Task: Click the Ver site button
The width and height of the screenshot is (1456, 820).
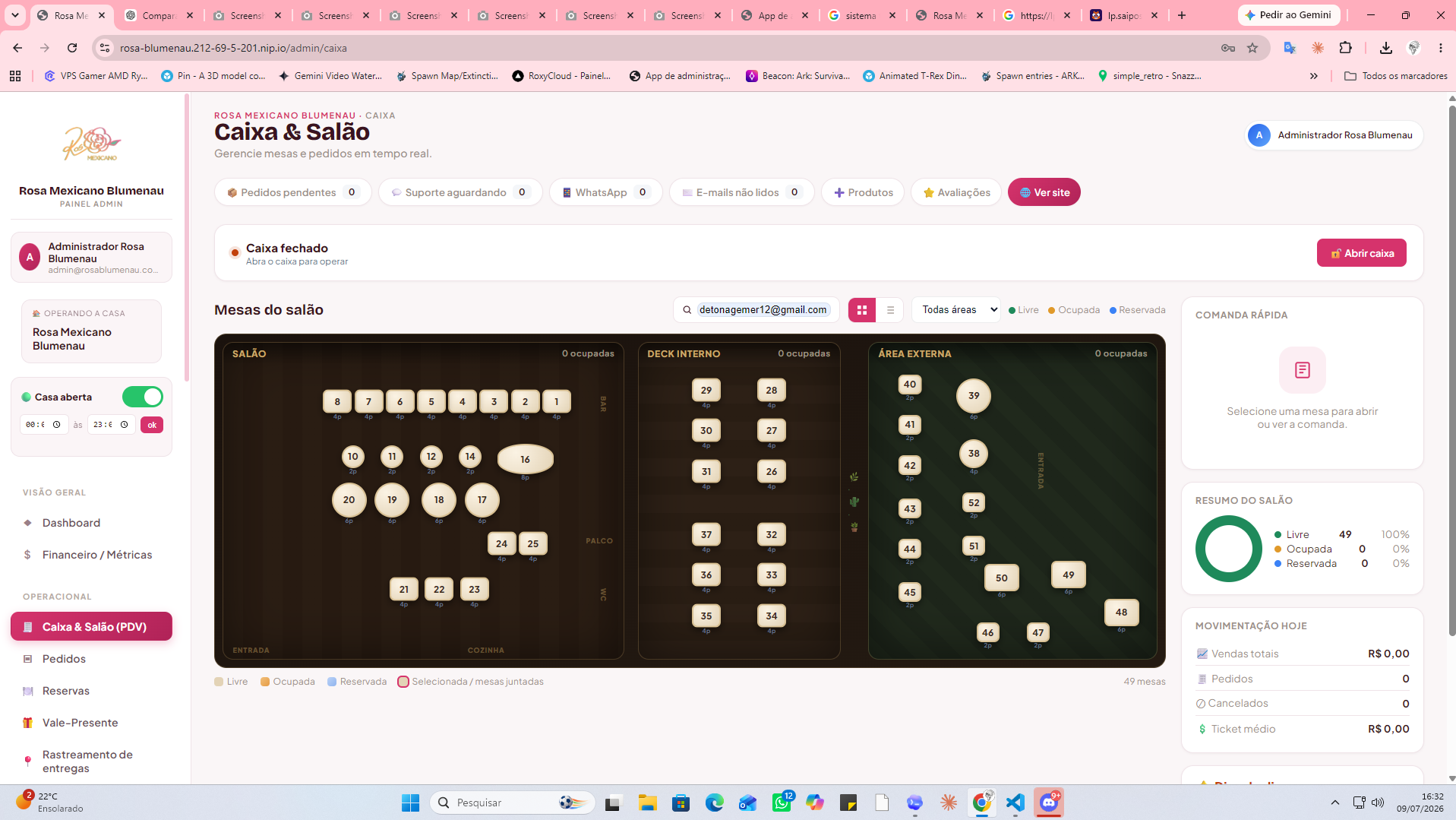Action: tap(1044, 192)
